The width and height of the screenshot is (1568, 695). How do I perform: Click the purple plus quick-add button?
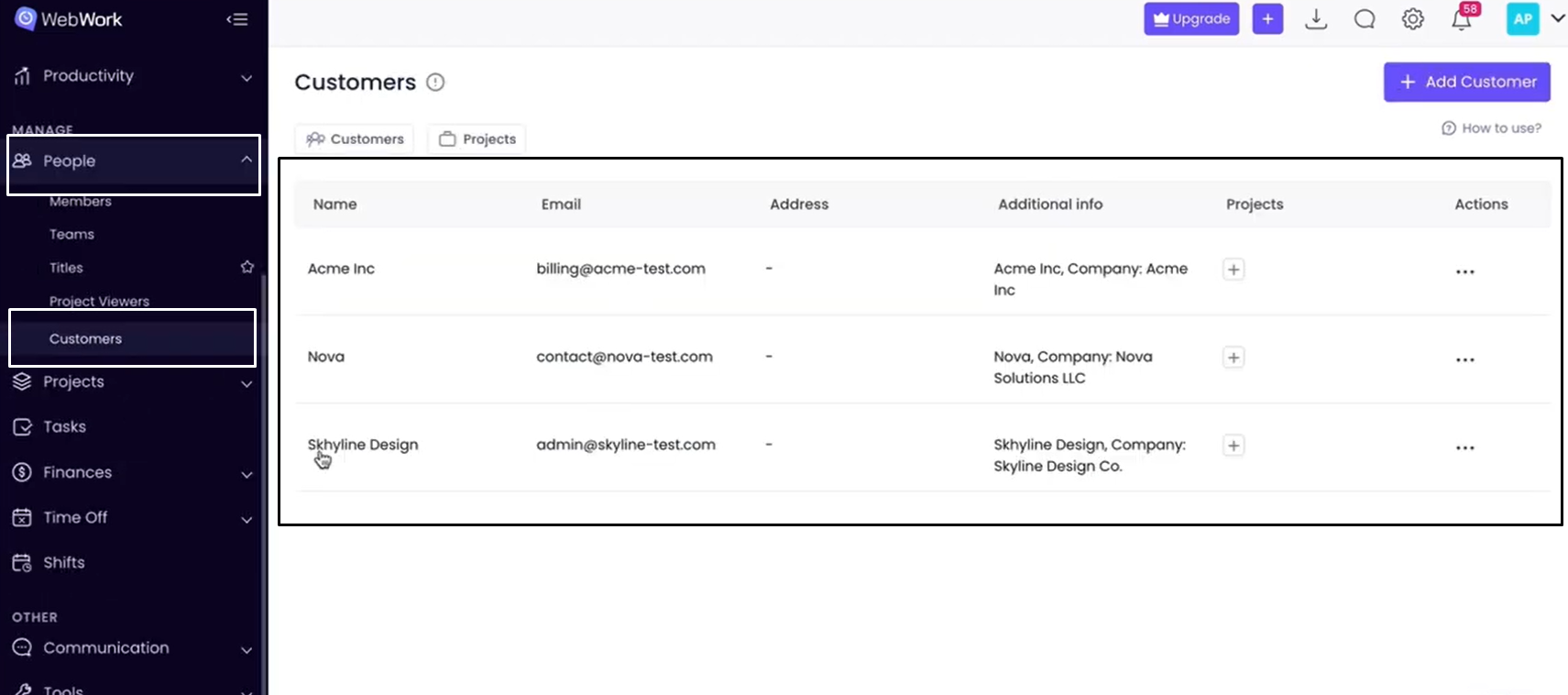pos(1267,19)
